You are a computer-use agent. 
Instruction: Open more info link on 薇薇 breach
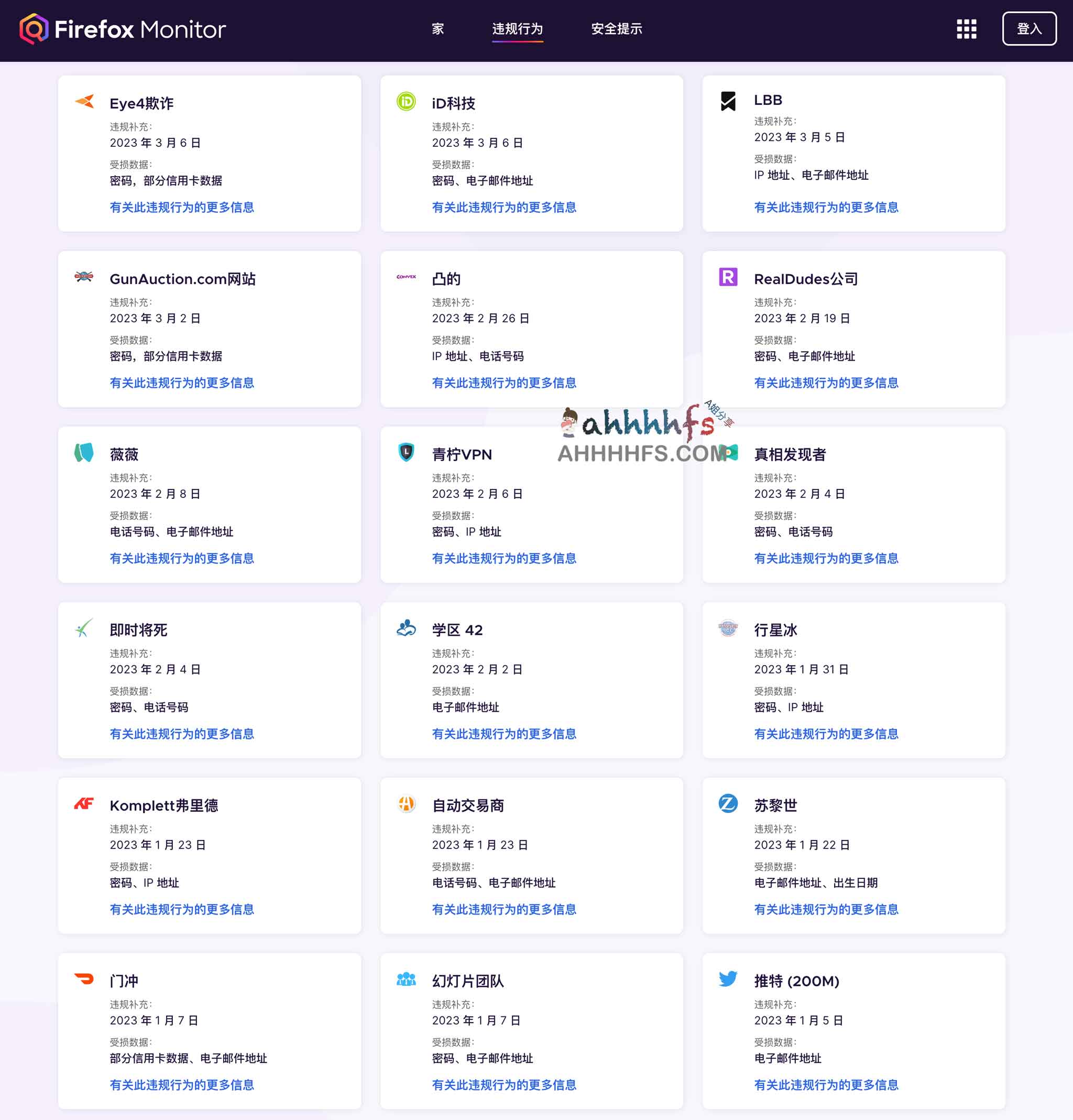(182, 558)
